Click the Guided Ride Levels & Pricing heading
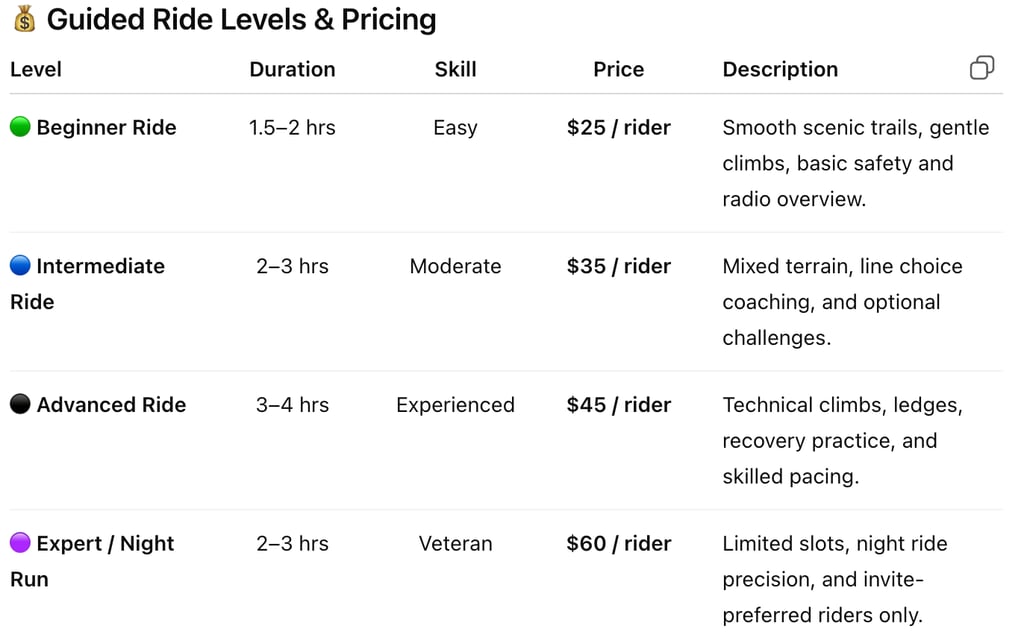The width and height of the screenshot is (1024, 640). [x=242, y=19]
